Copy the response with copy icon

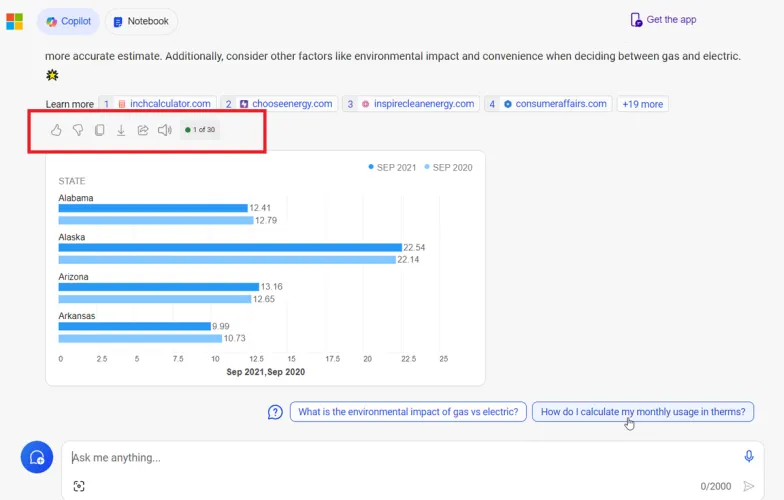(x=99, y=130)
